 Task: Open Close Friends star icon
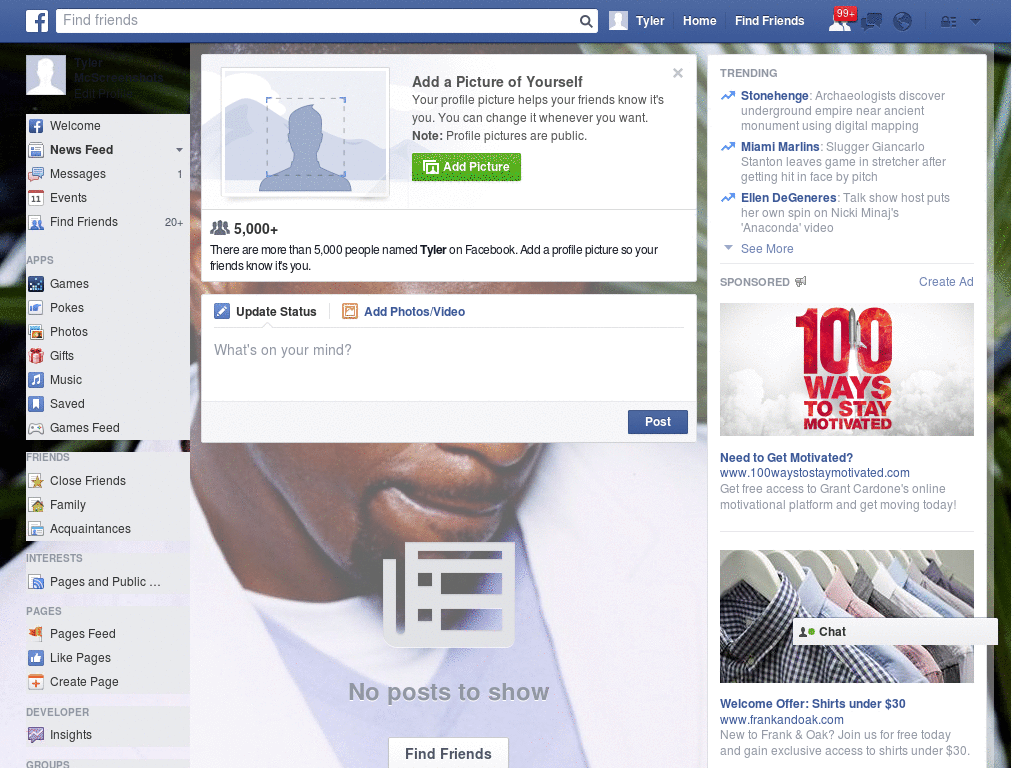pyautogui.click(x=36, y=481)
